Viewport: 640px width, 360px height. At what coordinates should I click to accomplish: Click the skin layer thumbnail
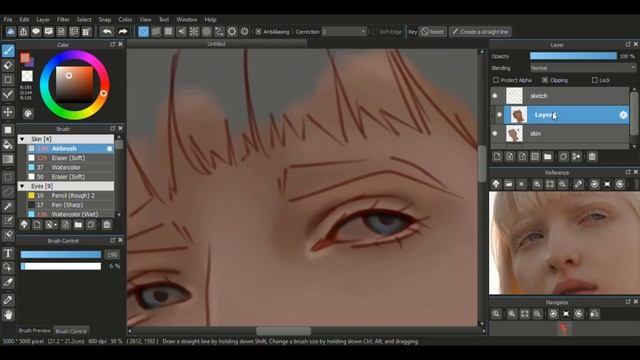click(x=514, y=133)
